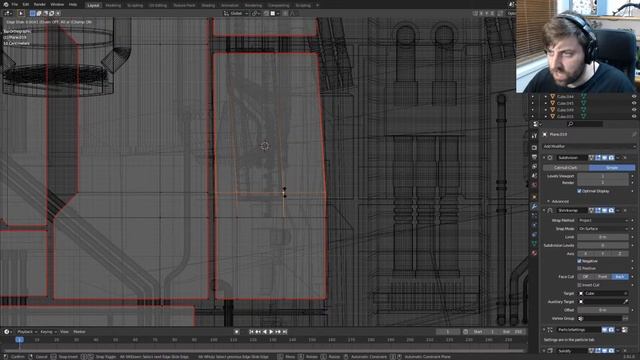Screen dimensions: 640x360
Task: Adjust the Shrinkwrap Limit field
Action: [x=603, y=237]
